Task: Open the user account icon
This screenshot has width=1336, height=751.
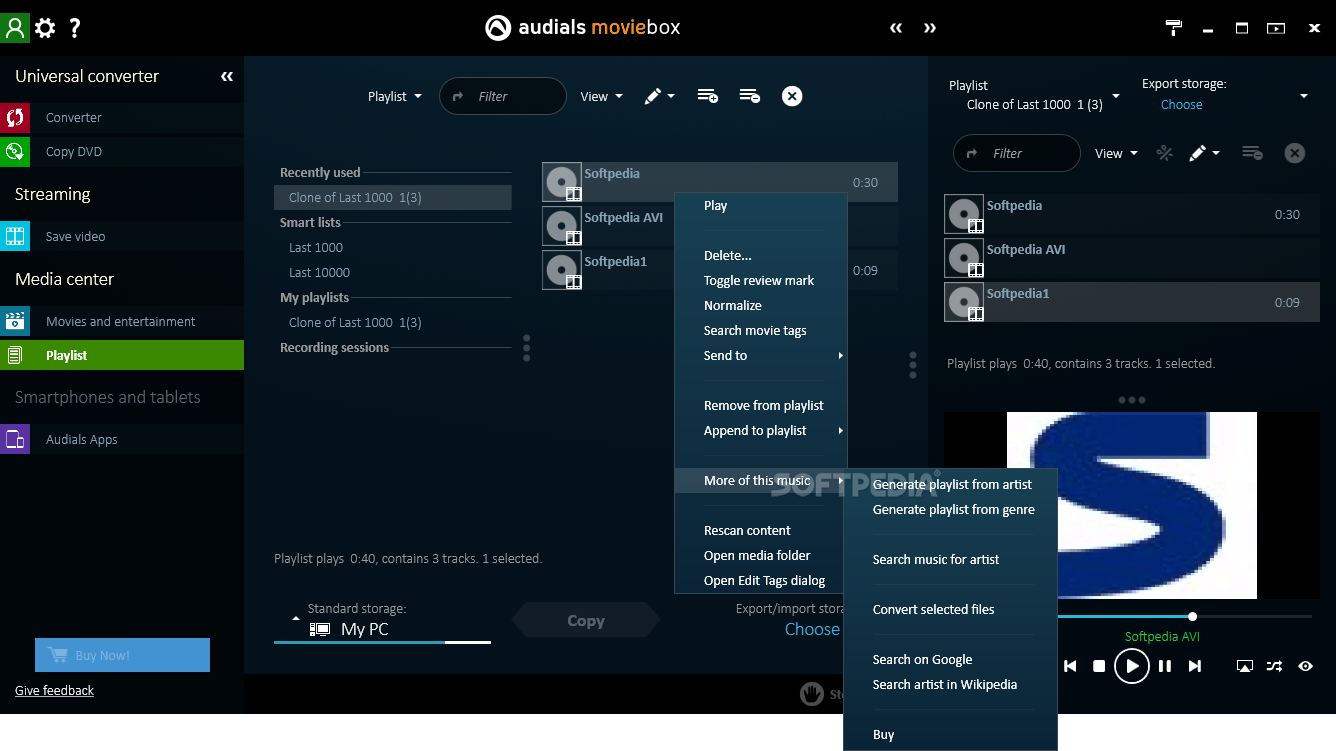Action: point(15,27)
